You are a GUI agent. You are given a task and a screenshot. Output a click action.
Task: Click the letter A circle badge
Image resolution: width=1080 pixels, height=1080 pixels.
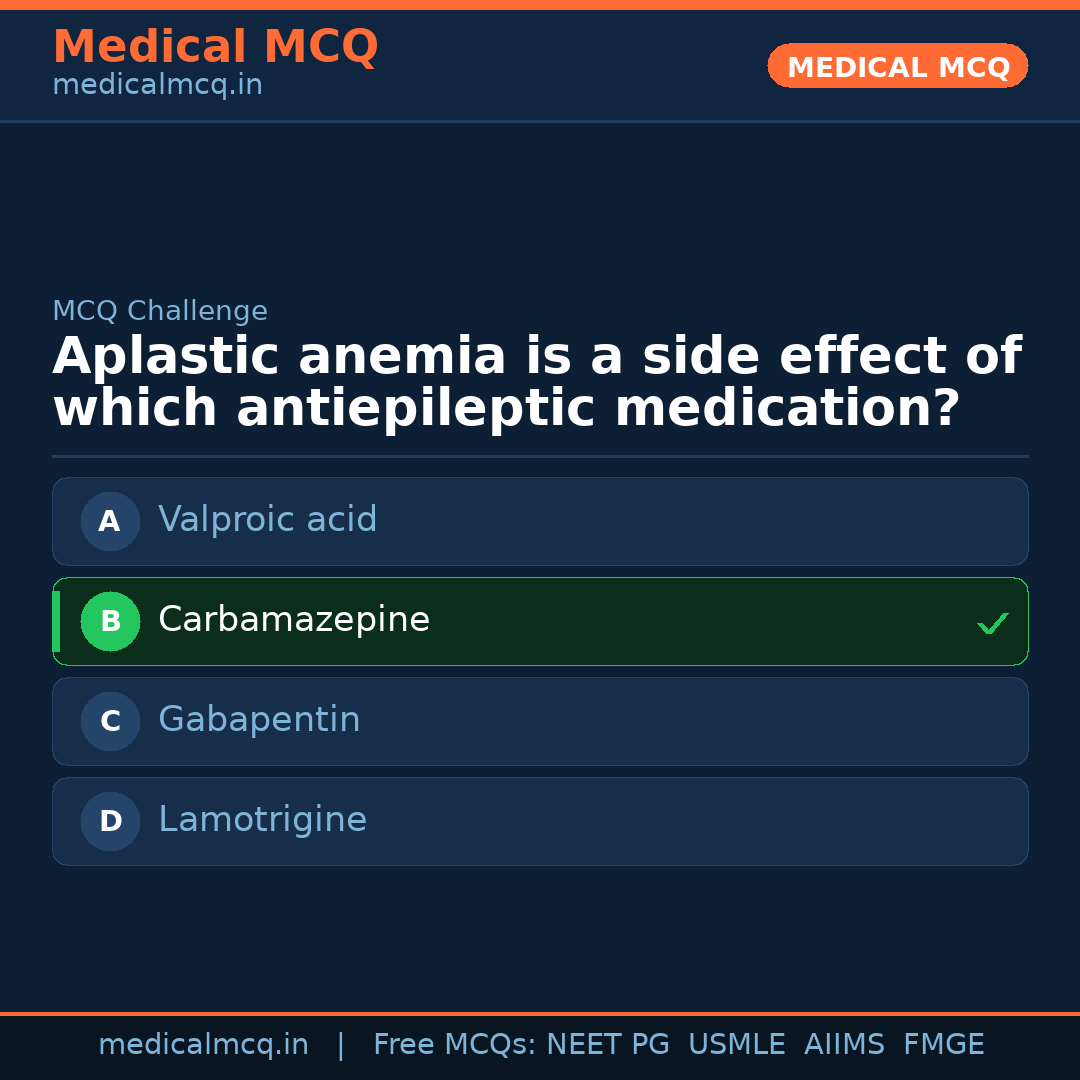tap(110, 521)
